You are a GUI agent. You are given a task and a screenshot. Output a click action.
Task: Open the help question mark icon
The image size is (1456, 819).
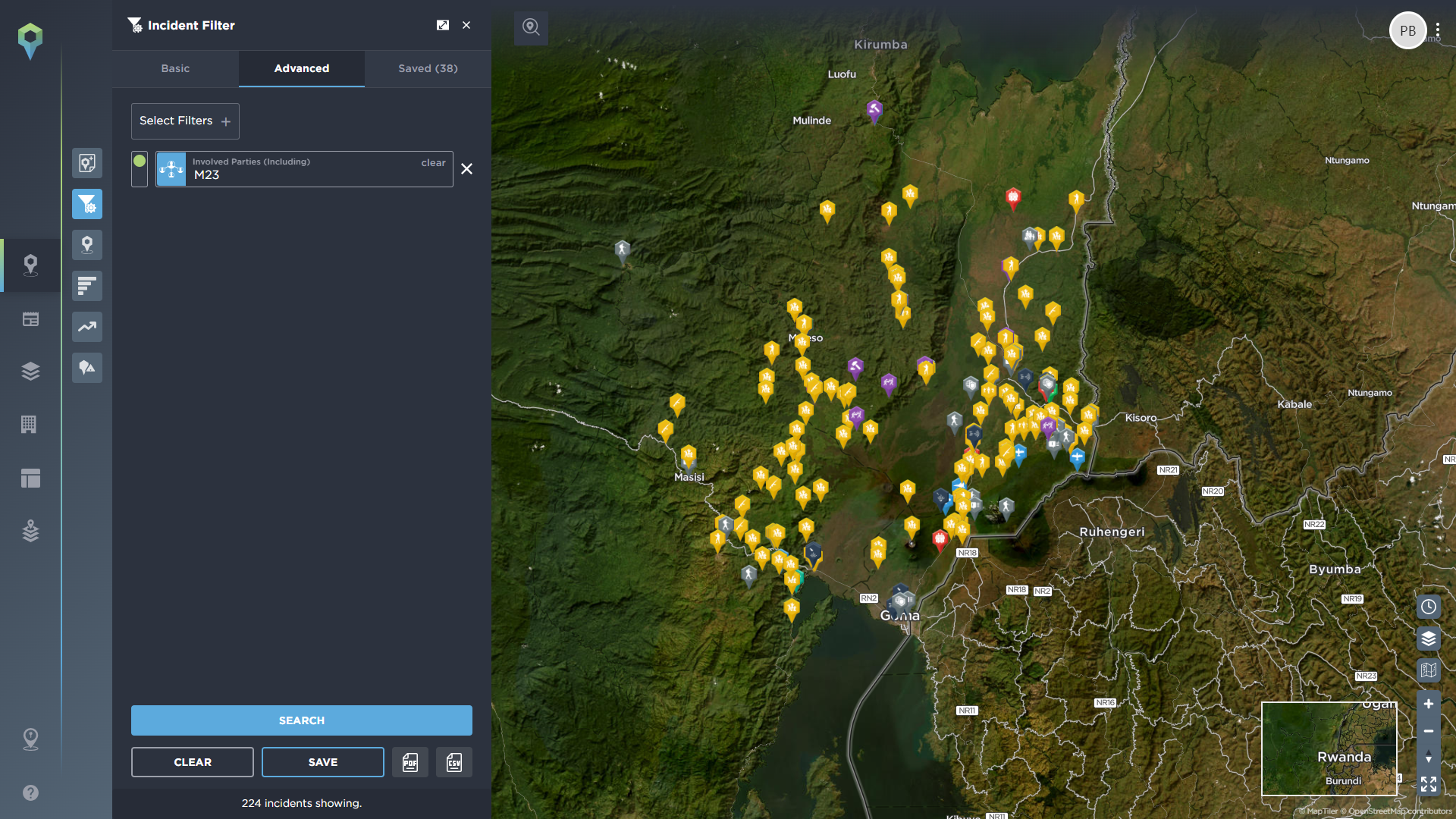(30, 792)
